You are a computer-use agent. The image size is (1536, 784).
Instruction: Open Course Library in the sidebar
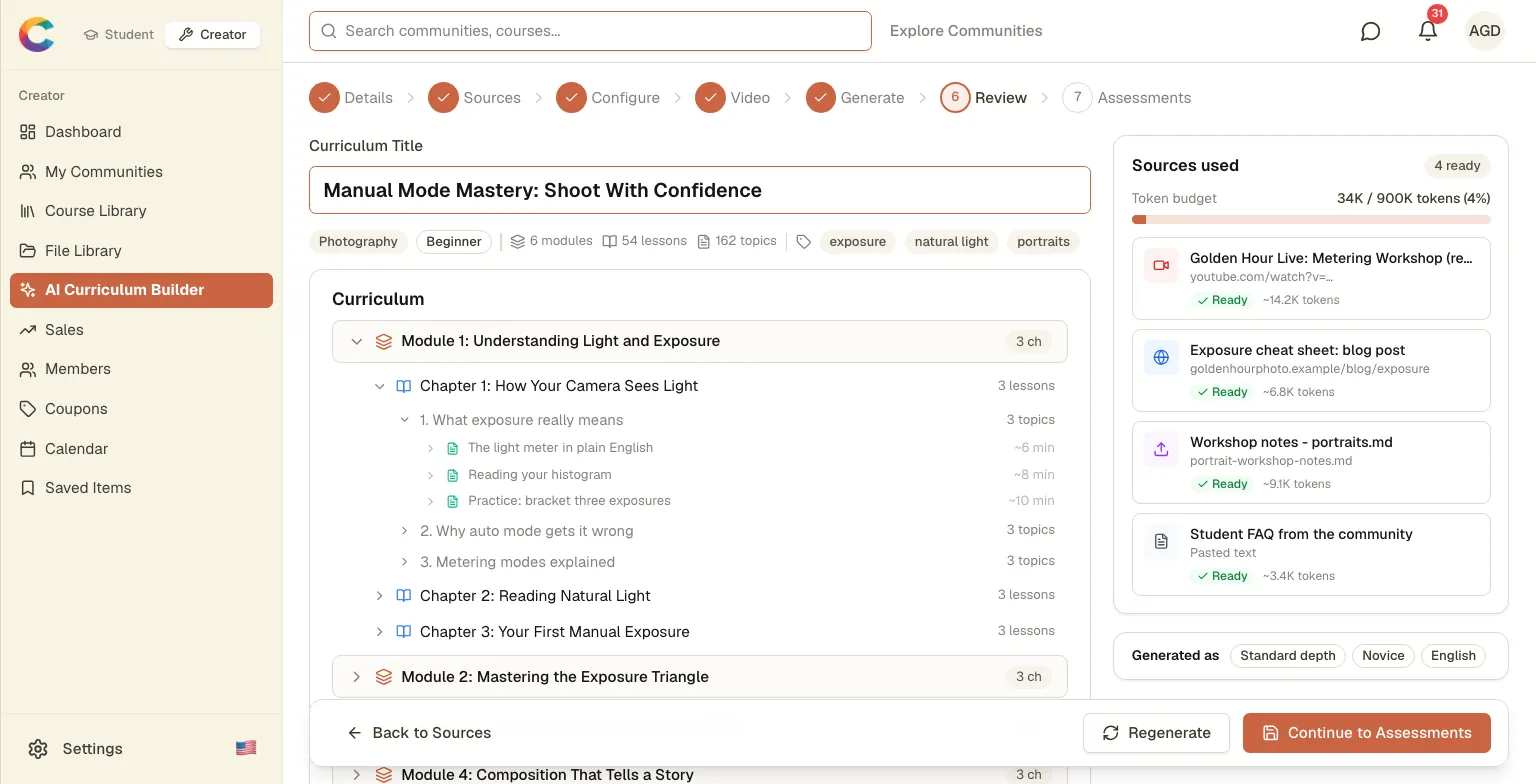[141, 211]
